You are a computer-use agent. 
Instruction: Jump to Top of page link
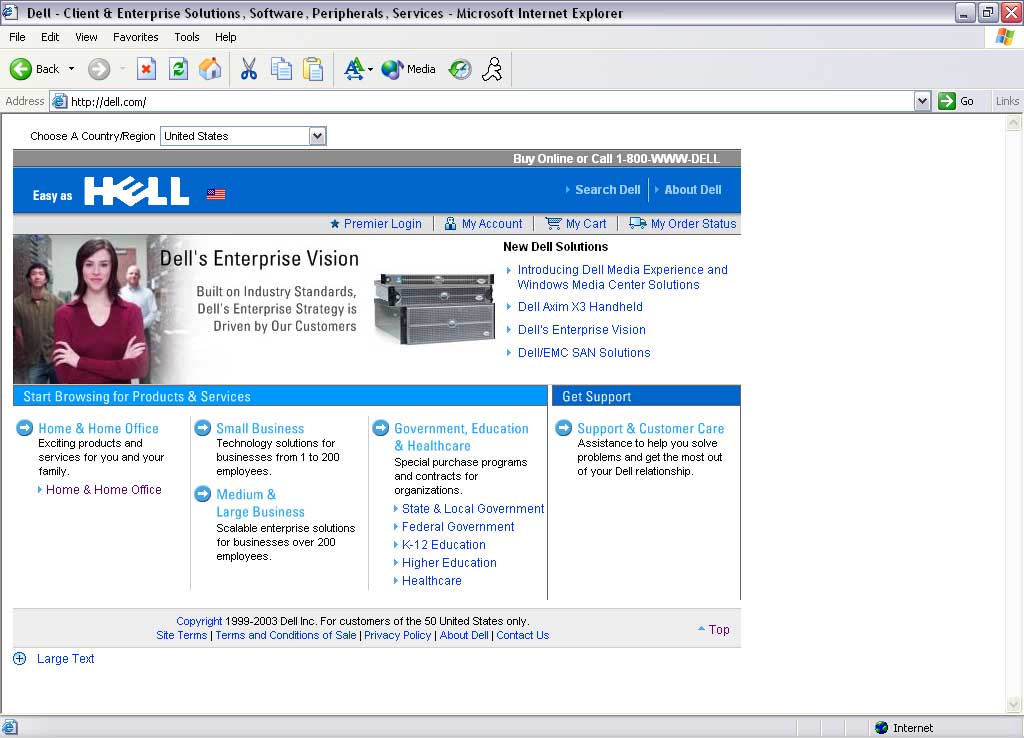[x=718, y=629]
